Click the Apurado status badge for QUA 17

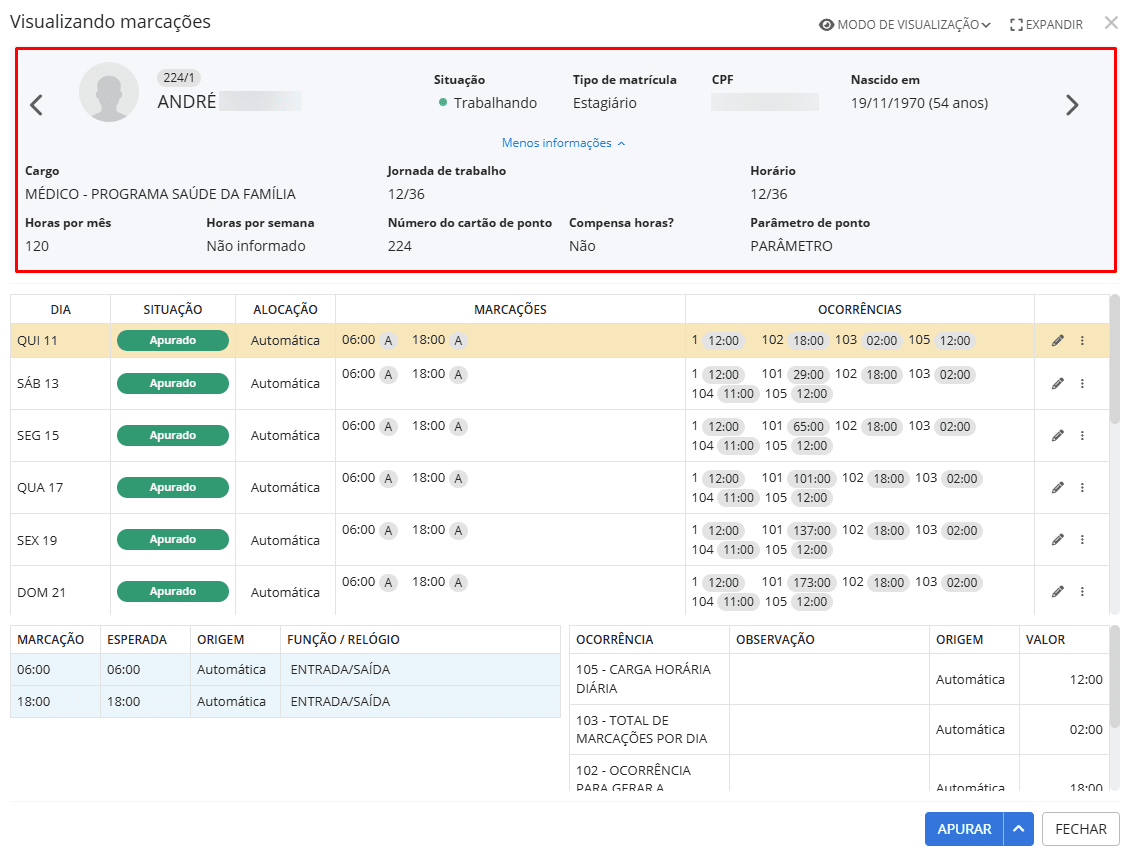point(173,488)
